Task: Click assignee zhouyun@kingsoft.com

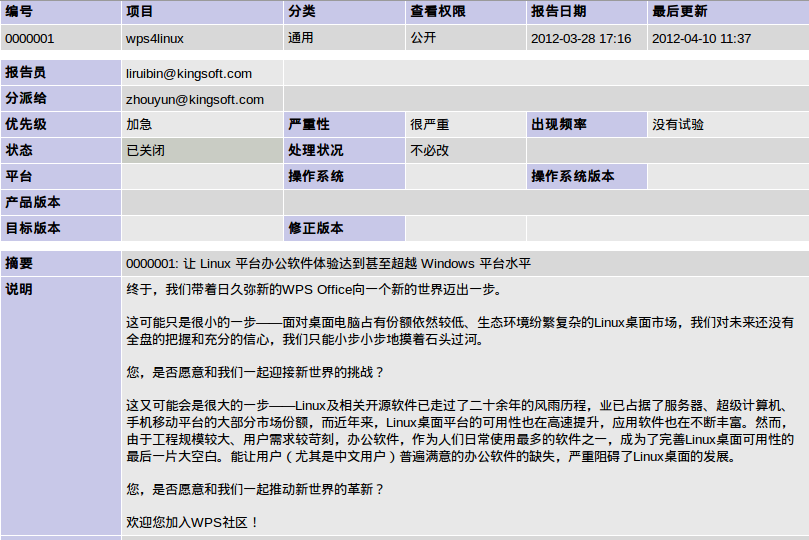Action: pos(195,100)
